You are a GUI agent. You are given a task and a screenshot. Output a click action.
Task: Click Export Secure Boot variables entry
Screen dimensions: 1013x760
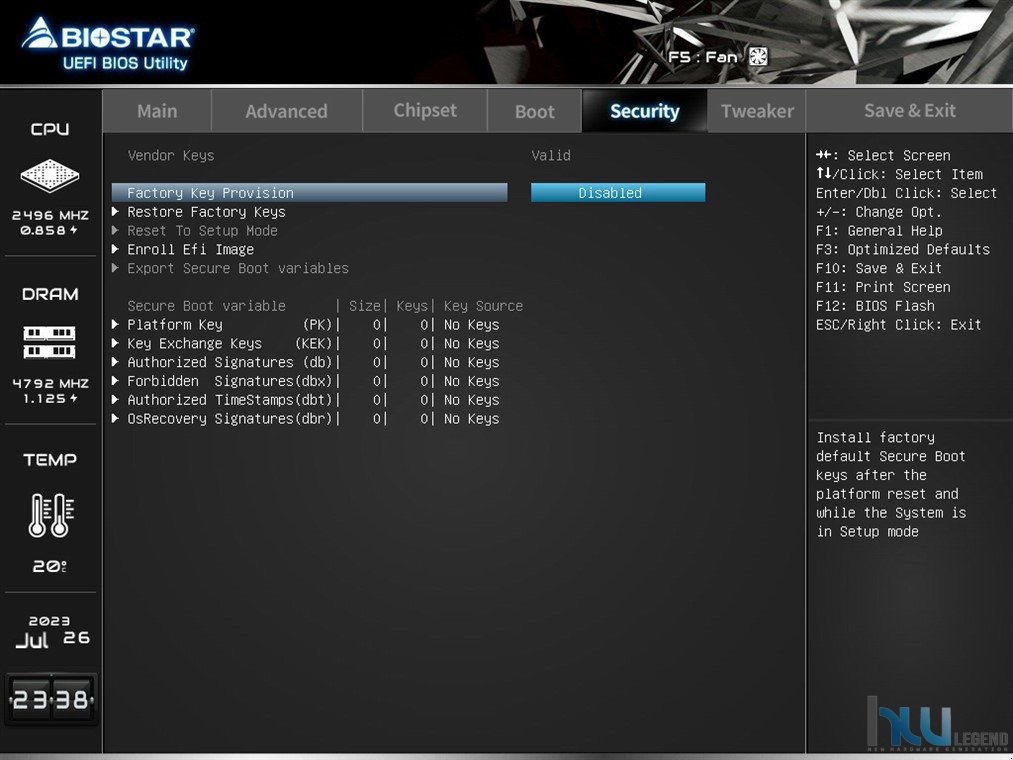click(x=231, y=268)
